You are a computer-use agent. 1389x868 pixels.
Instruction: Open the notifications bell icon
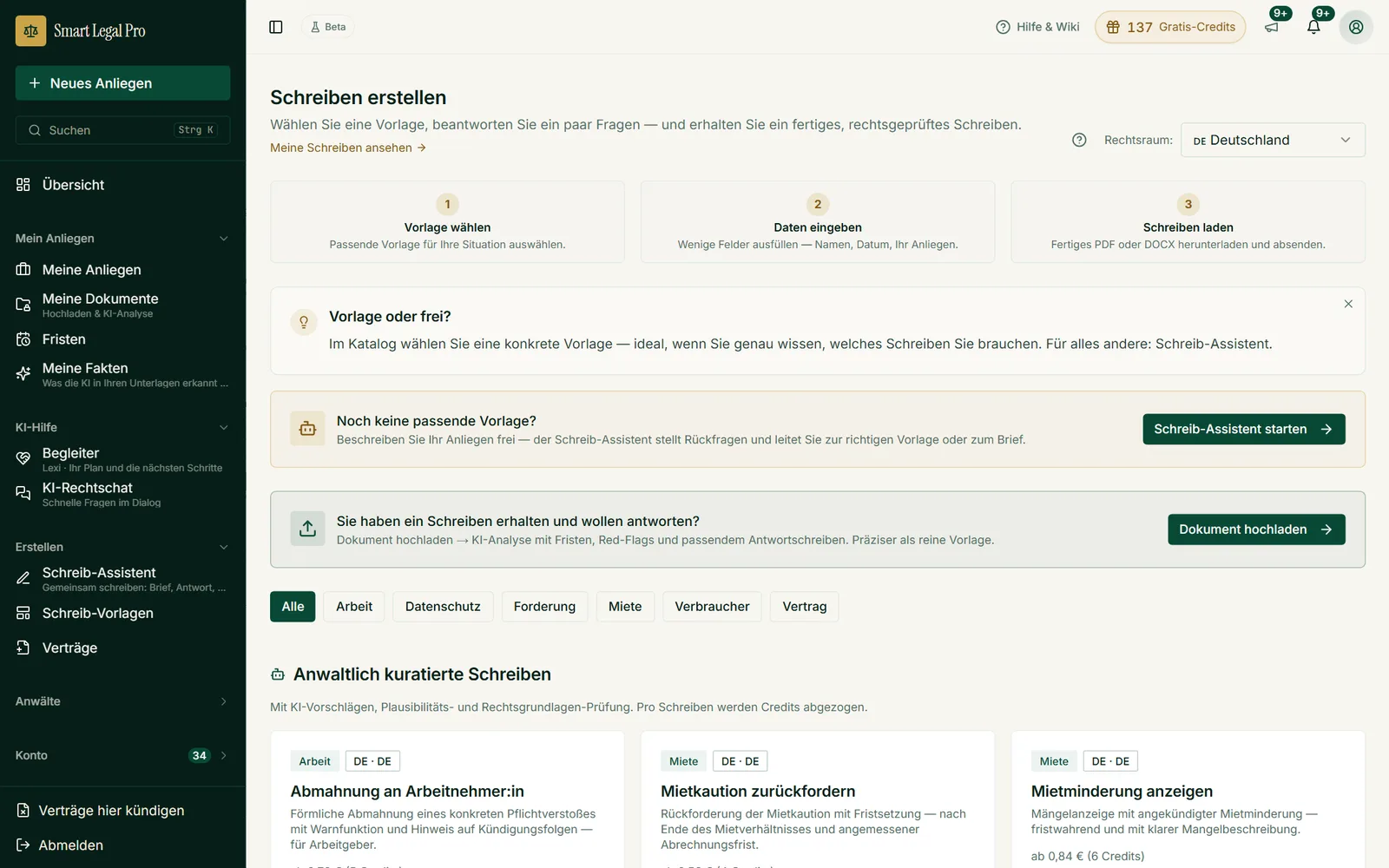[1313, 27]
